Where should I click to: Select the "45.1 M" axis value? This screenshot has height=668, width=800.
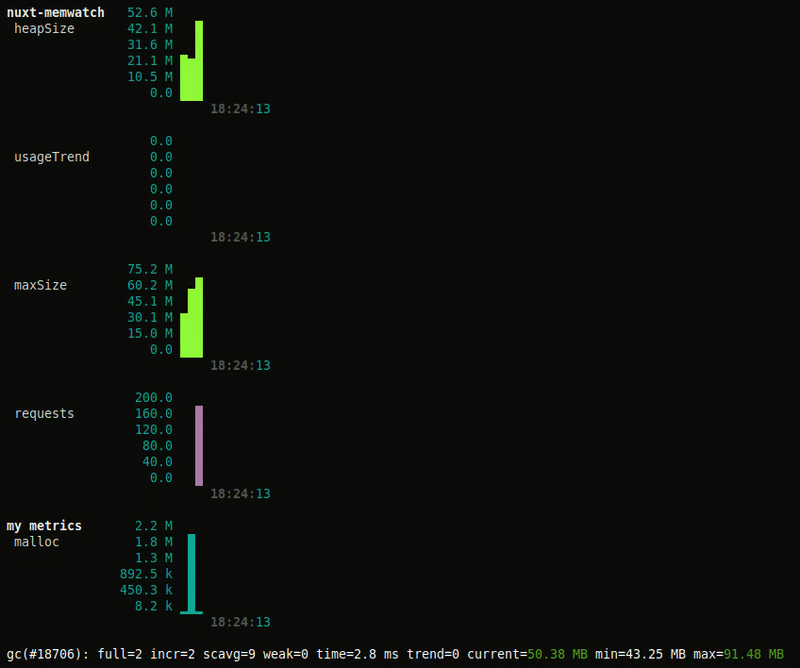(150, 301)
